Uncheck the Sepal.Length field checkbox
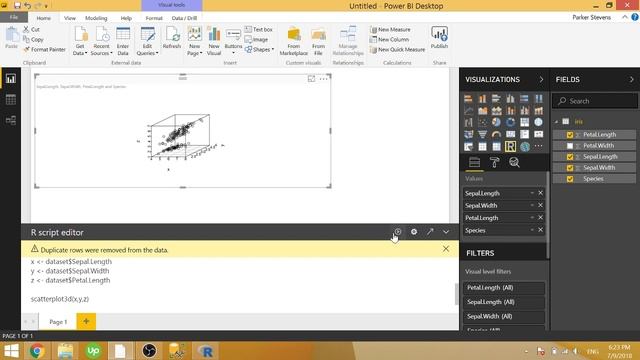 570,157
